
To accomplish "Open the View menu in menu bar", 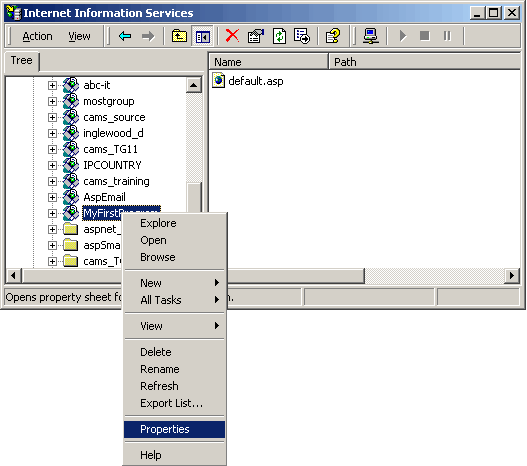I will (x=79, y=36).
